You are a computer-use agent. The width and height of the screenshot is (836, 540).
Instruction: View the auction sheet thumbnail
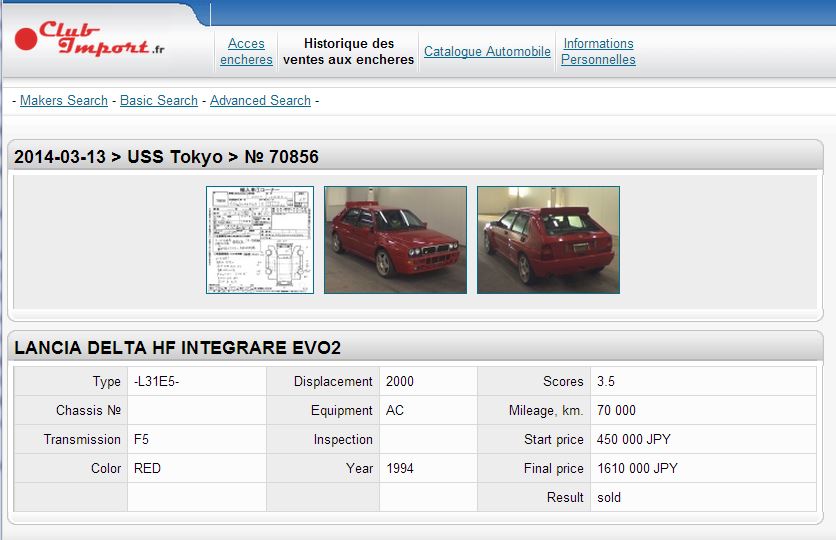click(x=260, y=240)
